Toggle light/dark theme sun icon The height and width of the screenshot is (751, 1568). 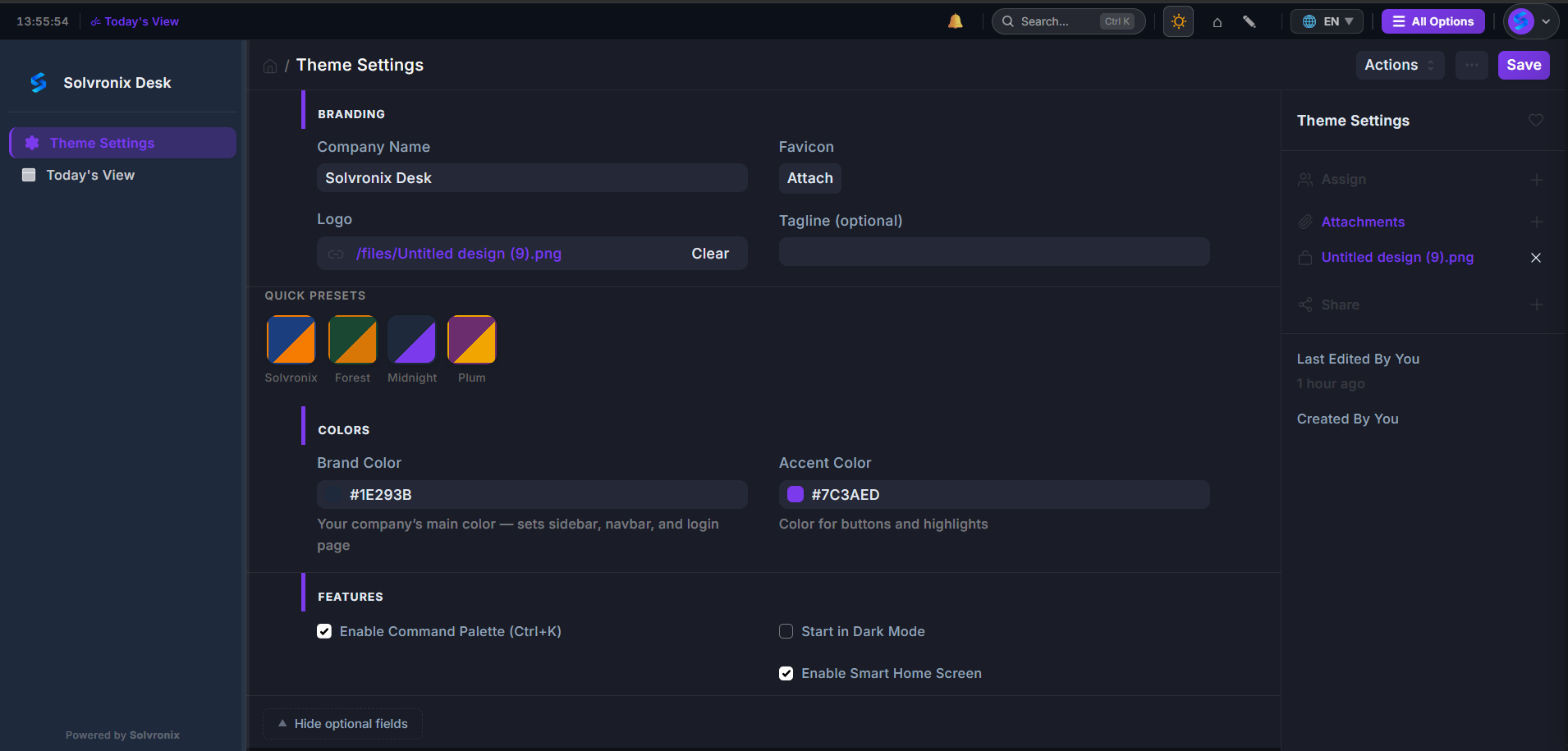1179,21
